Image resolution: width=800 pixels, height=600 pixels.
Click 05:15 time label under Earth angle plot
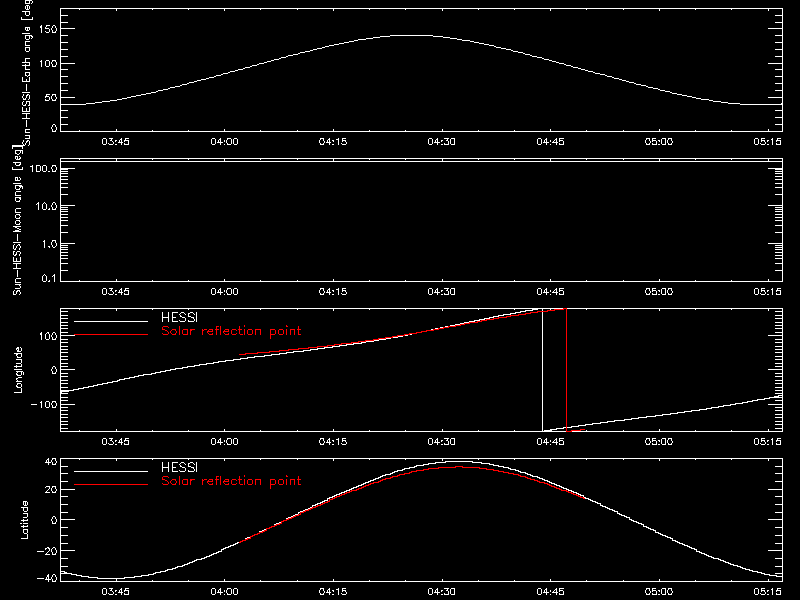(767, 142)
